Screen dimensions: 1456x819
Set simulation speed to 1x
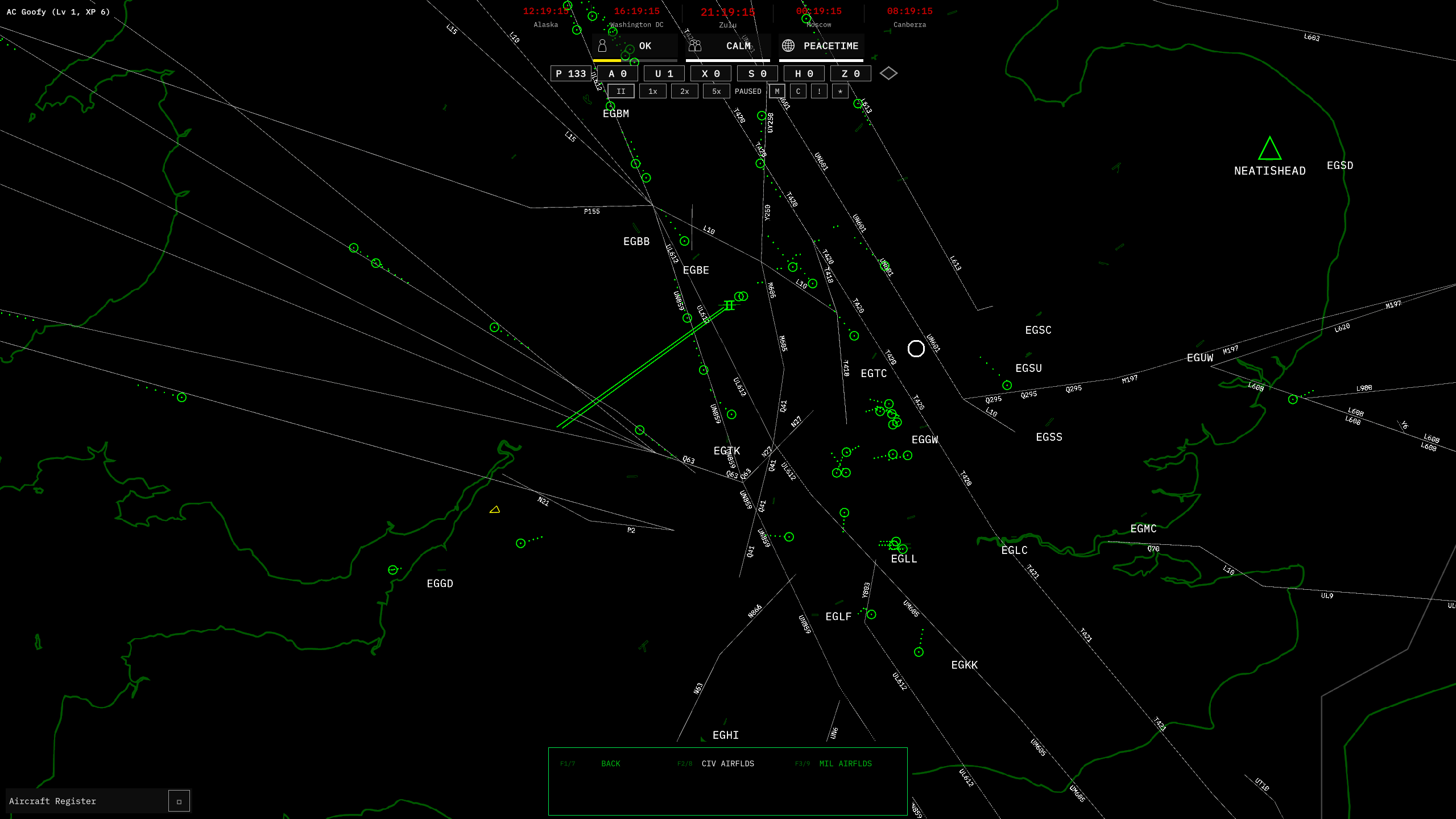[x=652, y=91]
